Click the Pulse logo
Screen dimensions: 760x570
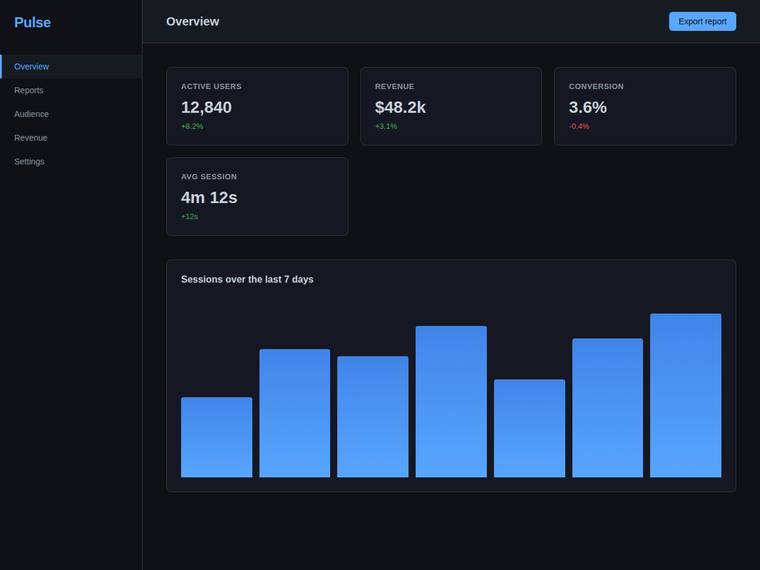[32, 22]
